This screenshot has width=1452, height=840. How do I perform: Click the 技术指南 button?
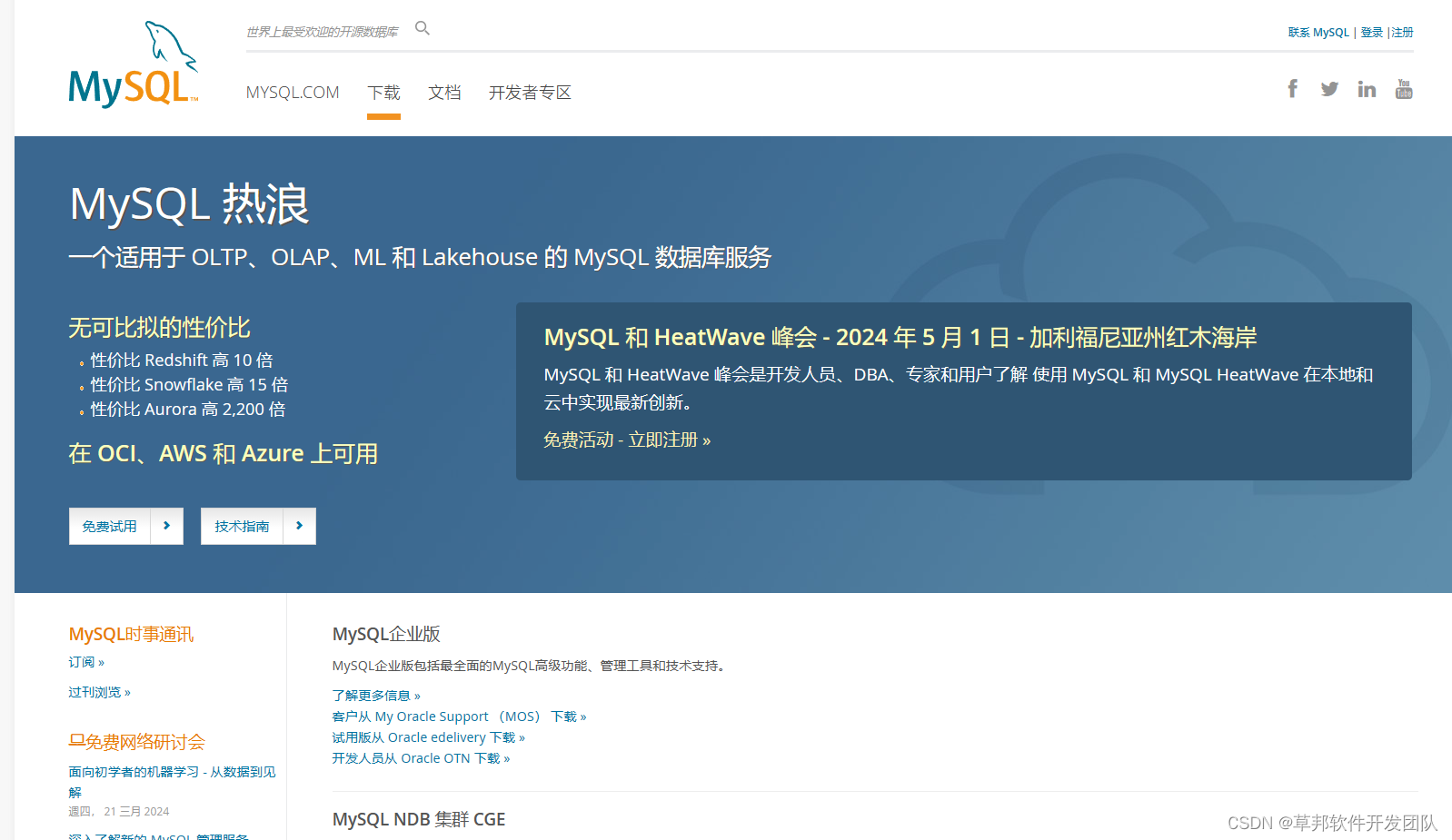[x=258, y=526]
